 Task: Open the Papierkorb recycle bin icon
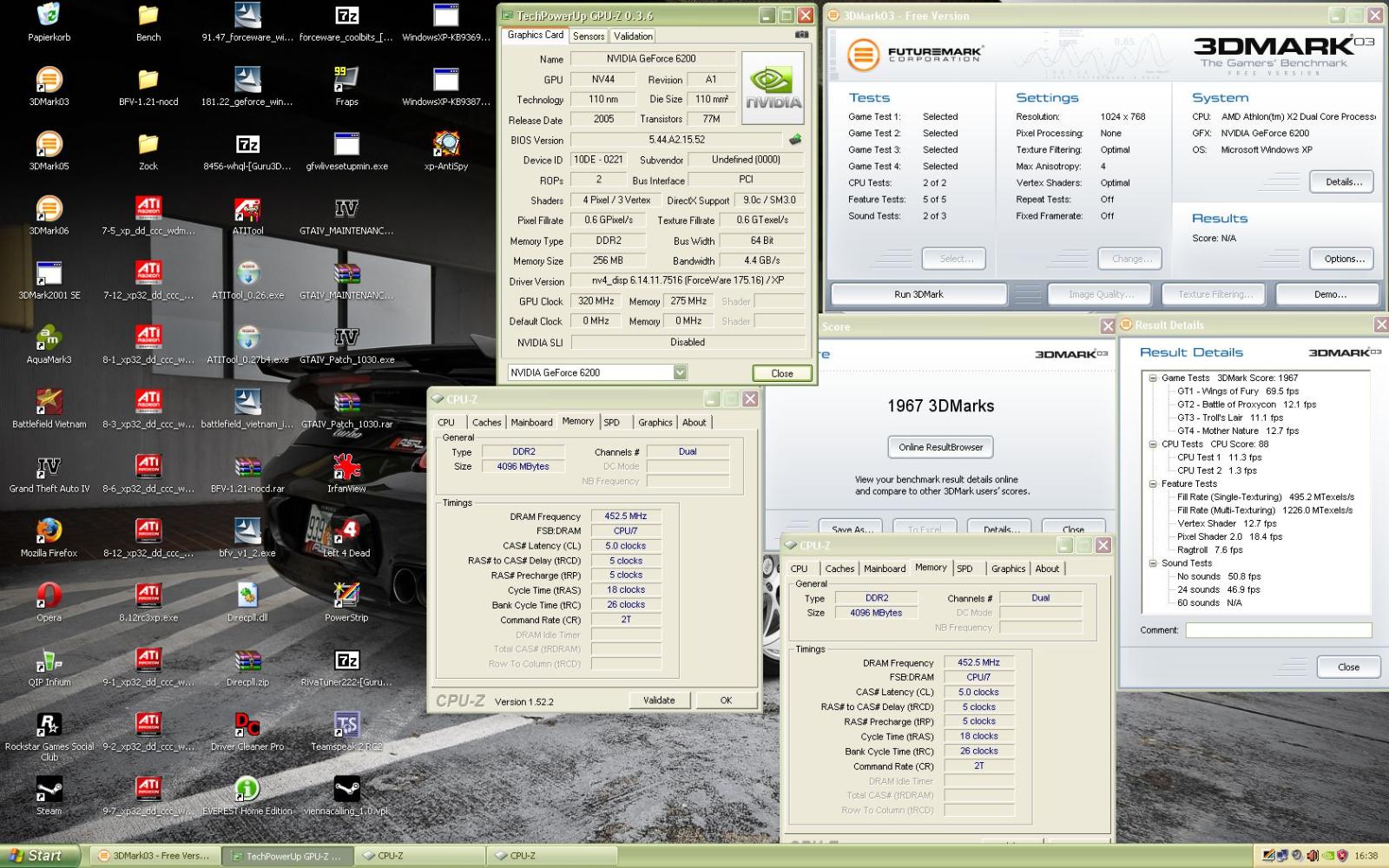49,23
